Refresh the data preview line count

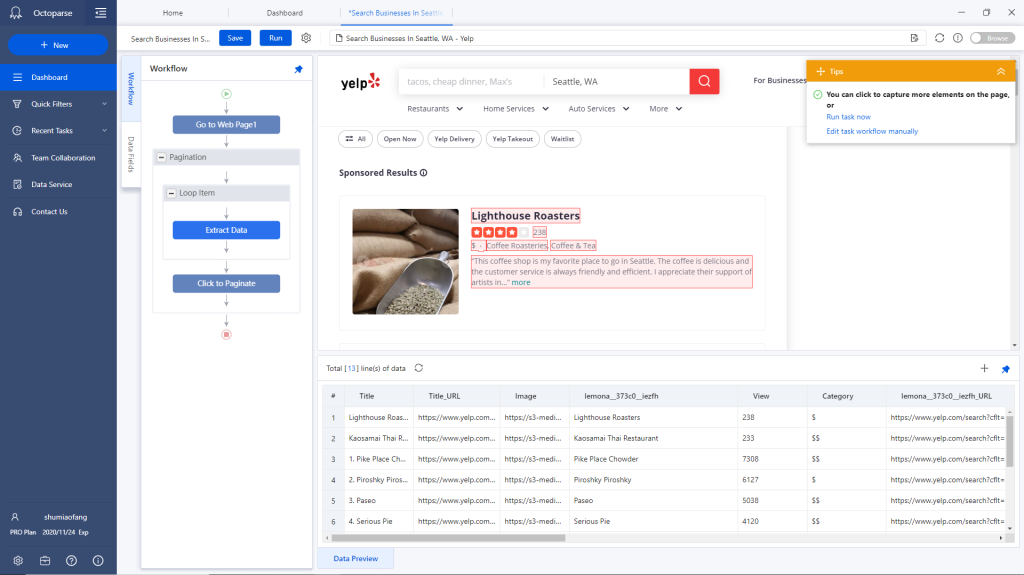pos(419,368)
